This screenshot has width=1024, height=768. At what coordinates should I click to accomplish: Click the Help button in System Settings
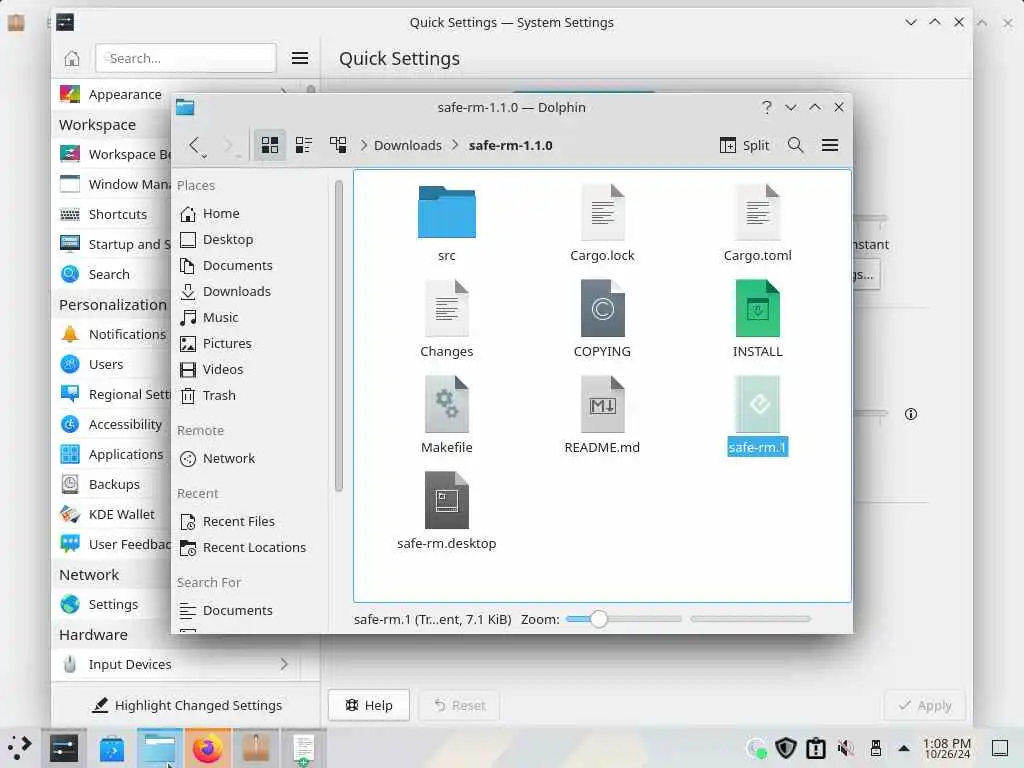click(x=369, y=705)
